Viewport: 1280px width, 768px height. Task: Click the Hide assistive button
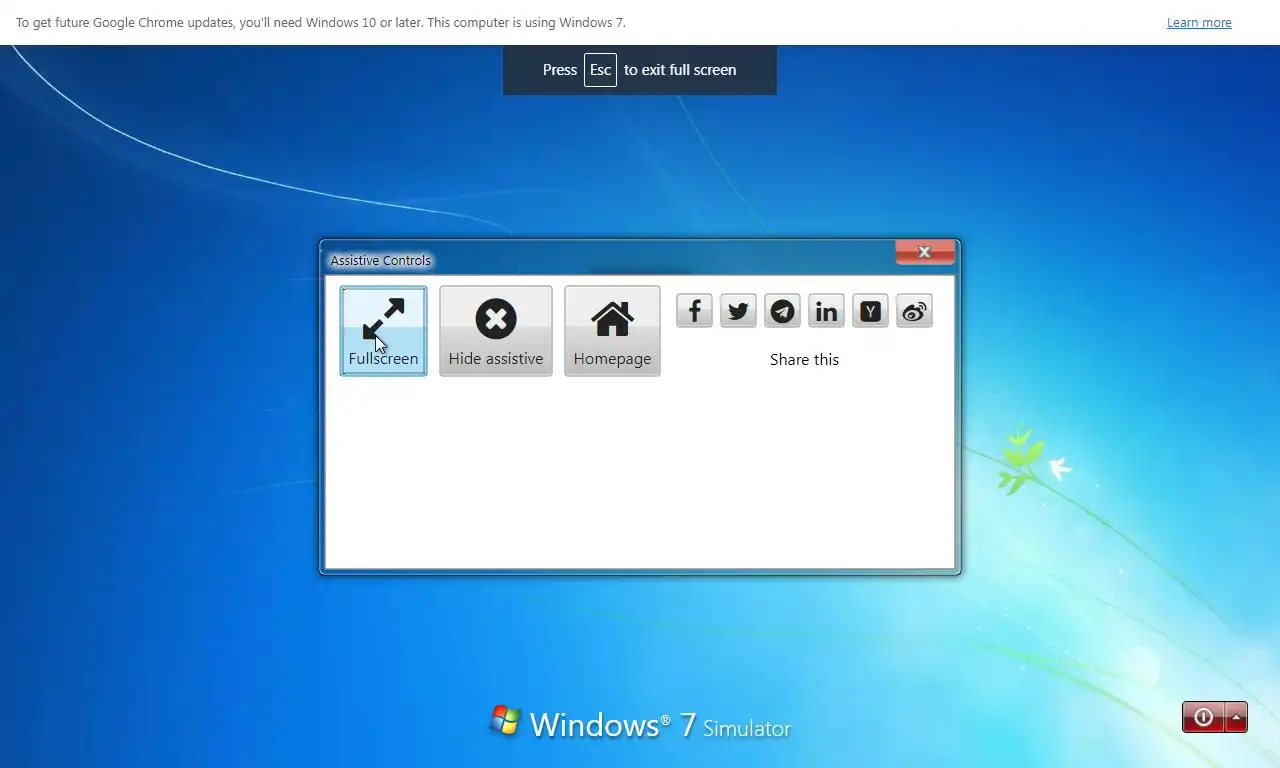point(496,331)
